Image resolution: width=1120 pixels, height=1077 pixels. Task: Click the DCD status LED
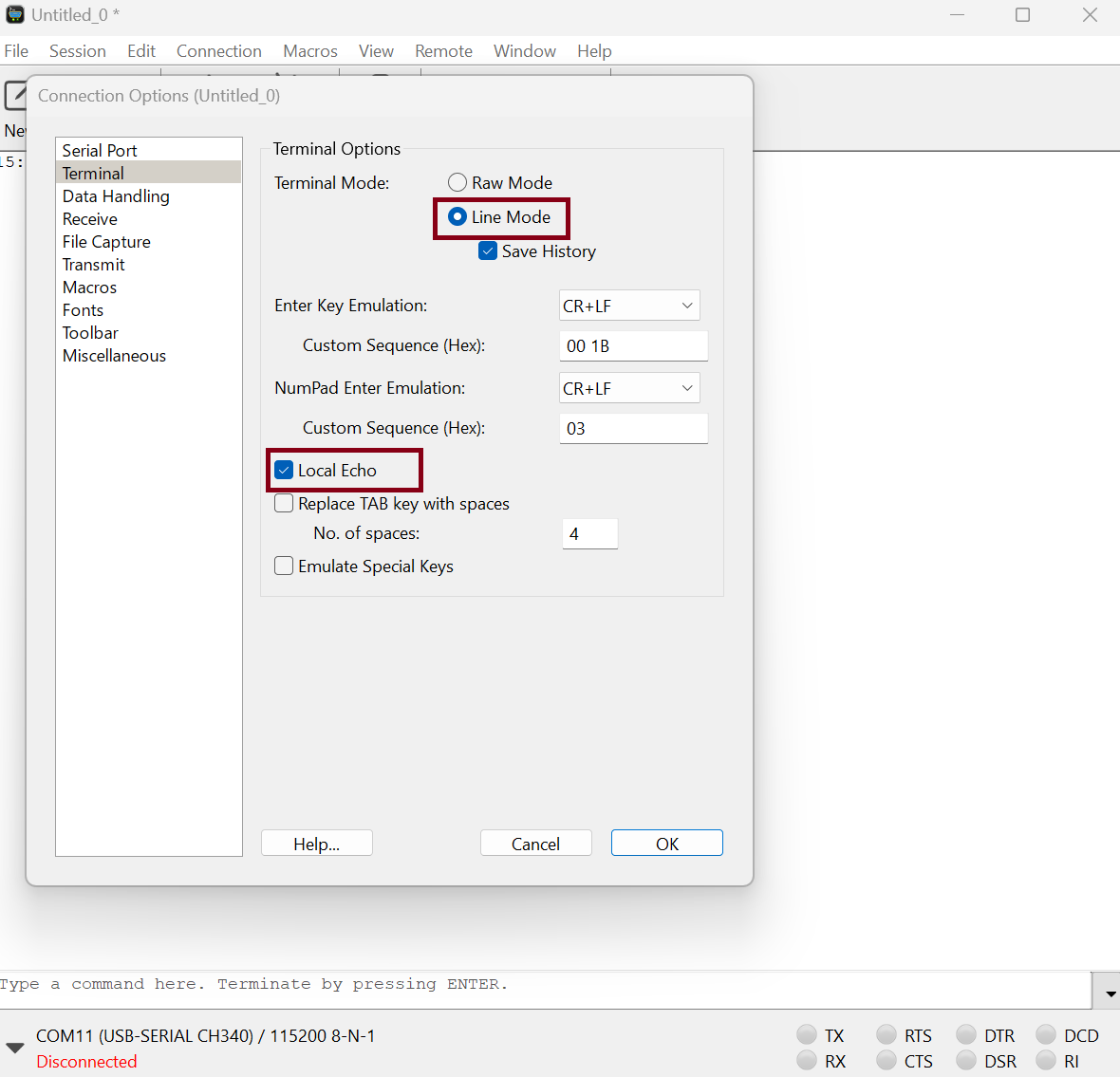[1046, 1034]
